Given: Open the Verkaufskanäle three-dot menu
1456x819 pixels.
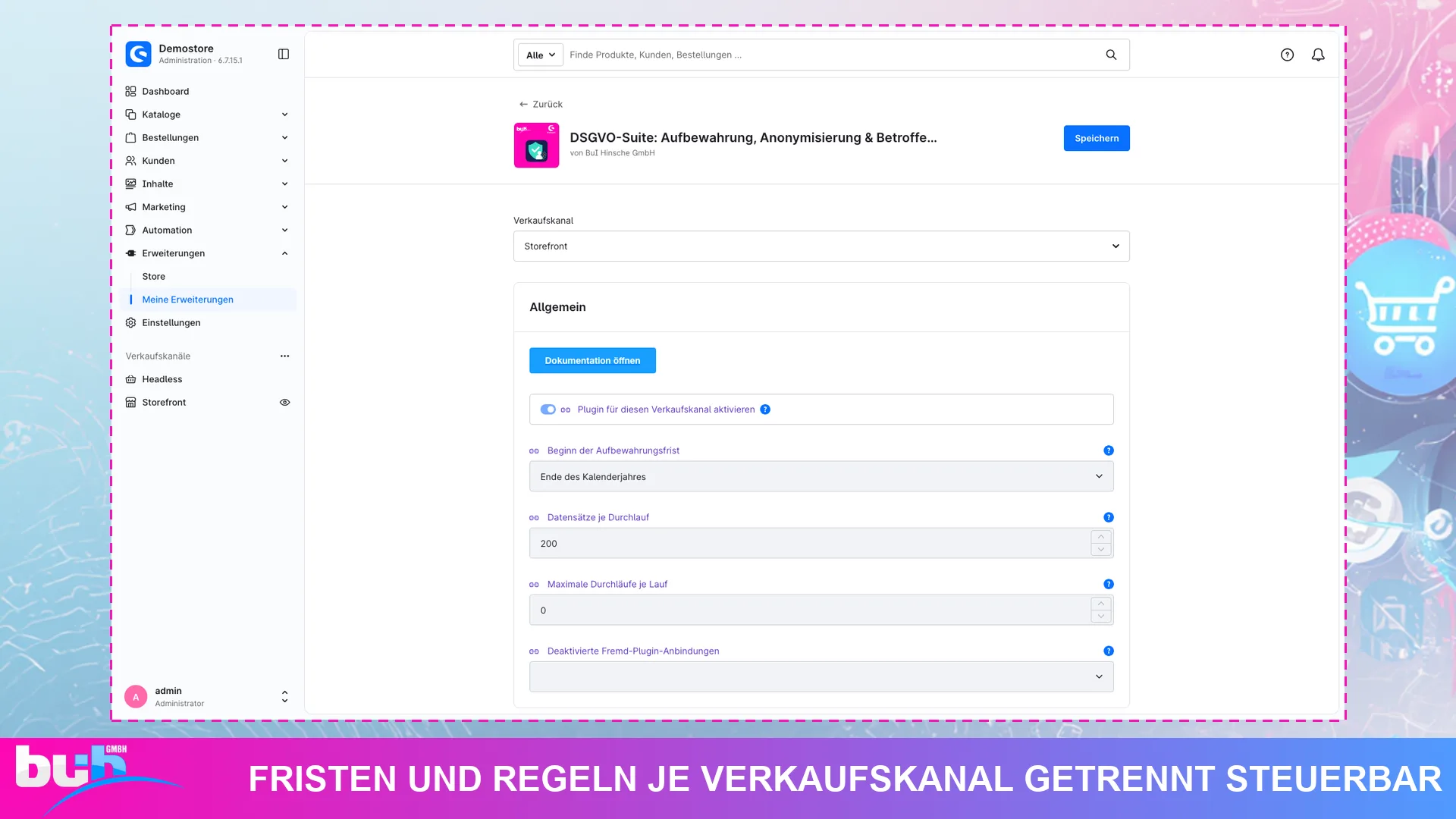Looking at the screenshot, I should point(284,356).
